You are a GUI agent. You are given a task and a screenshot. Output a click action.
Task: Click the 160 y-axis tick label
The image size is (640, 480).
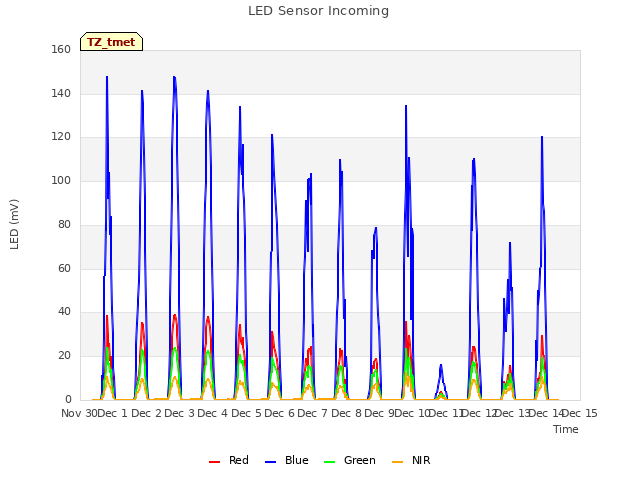[61, 49]
